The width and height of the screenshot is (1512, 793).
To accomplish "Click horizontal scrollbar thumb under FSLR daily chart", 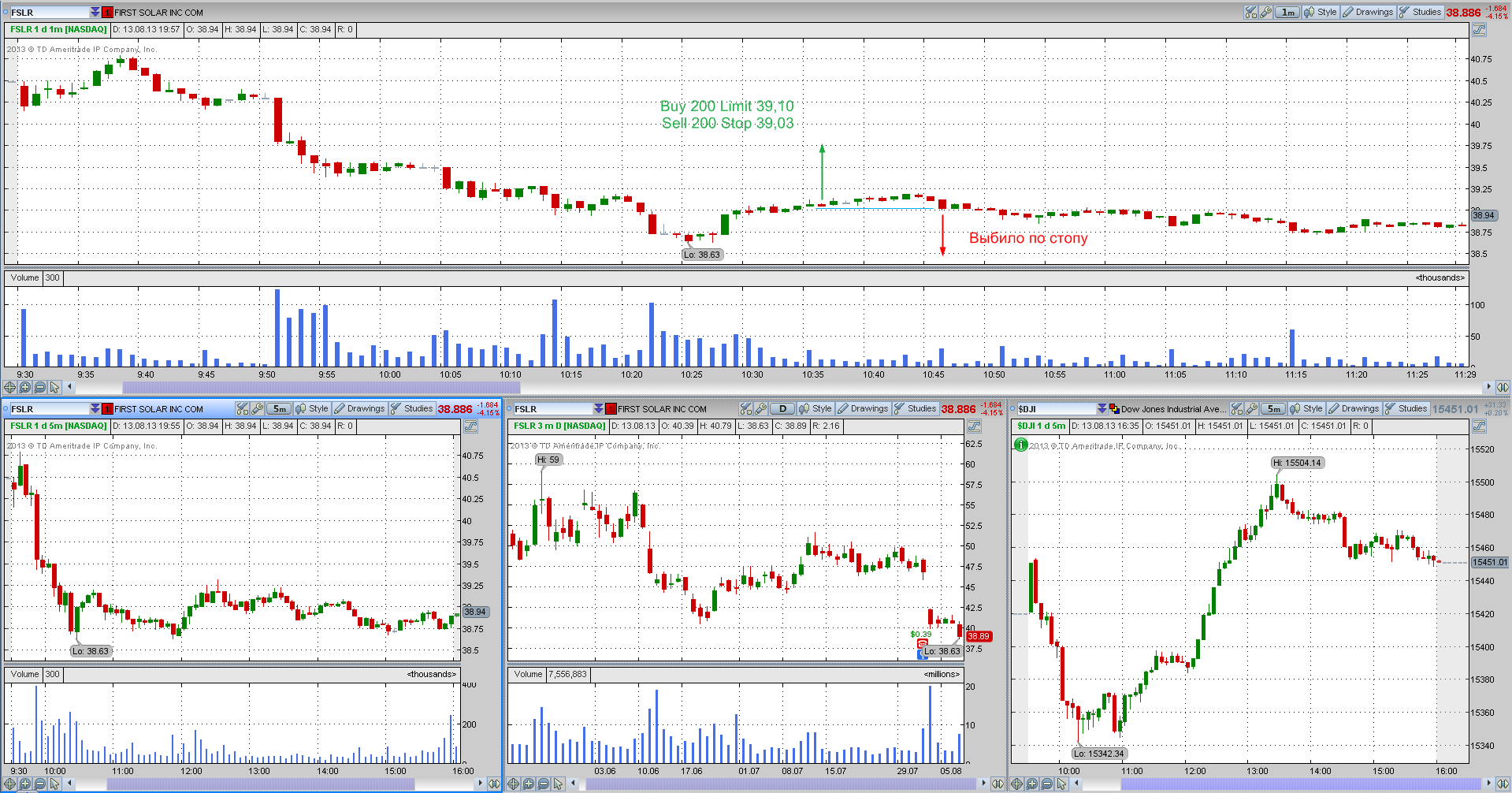I will point(780,784).
